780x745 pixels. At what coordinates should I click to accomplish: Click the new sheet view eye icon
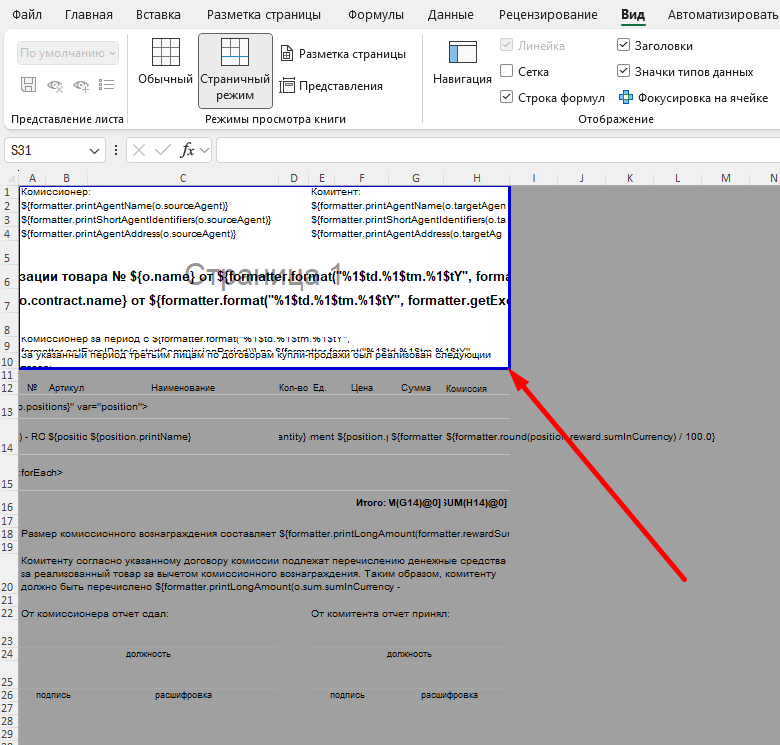coord(81,86)
